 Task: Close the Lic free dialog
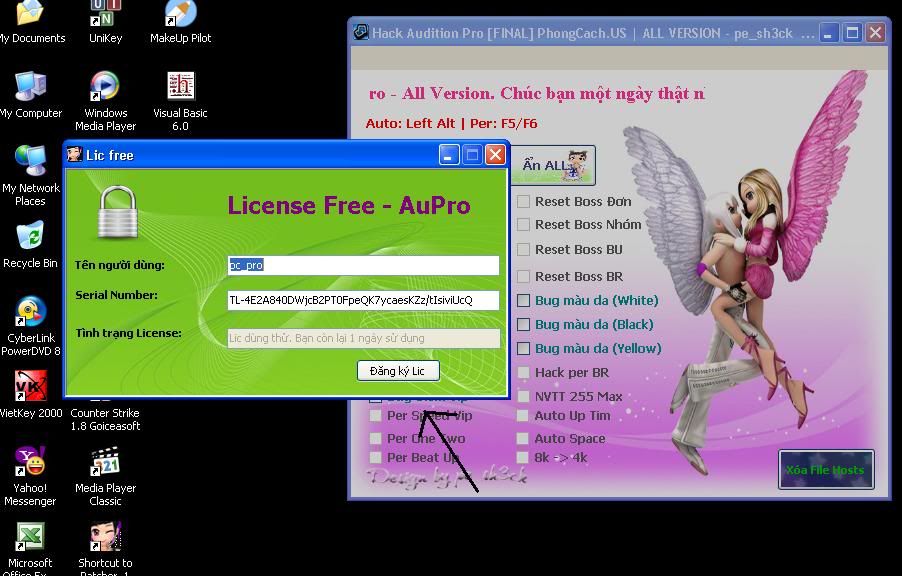(x=495, y=155)
